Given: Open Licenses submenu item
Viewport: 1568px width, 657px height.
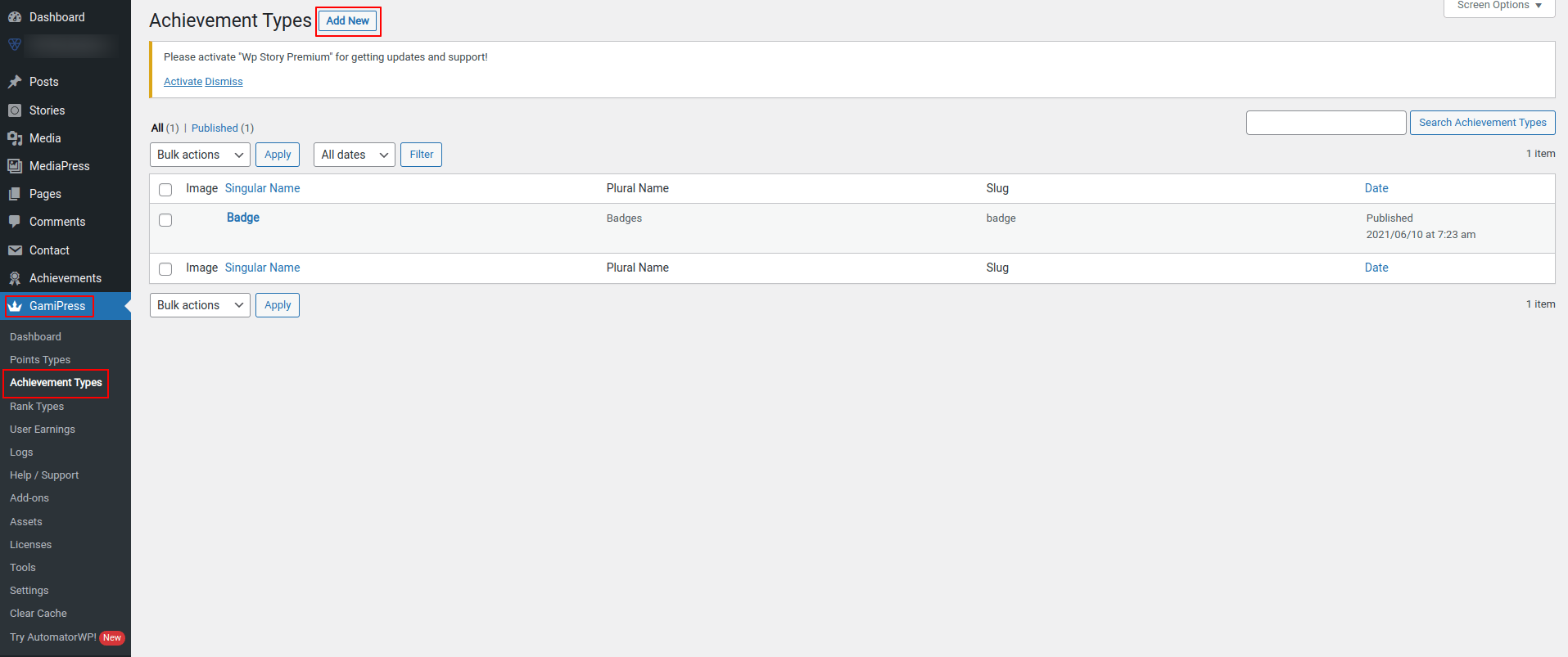Looking at the screenshot, I should click(x=30, y=545).
